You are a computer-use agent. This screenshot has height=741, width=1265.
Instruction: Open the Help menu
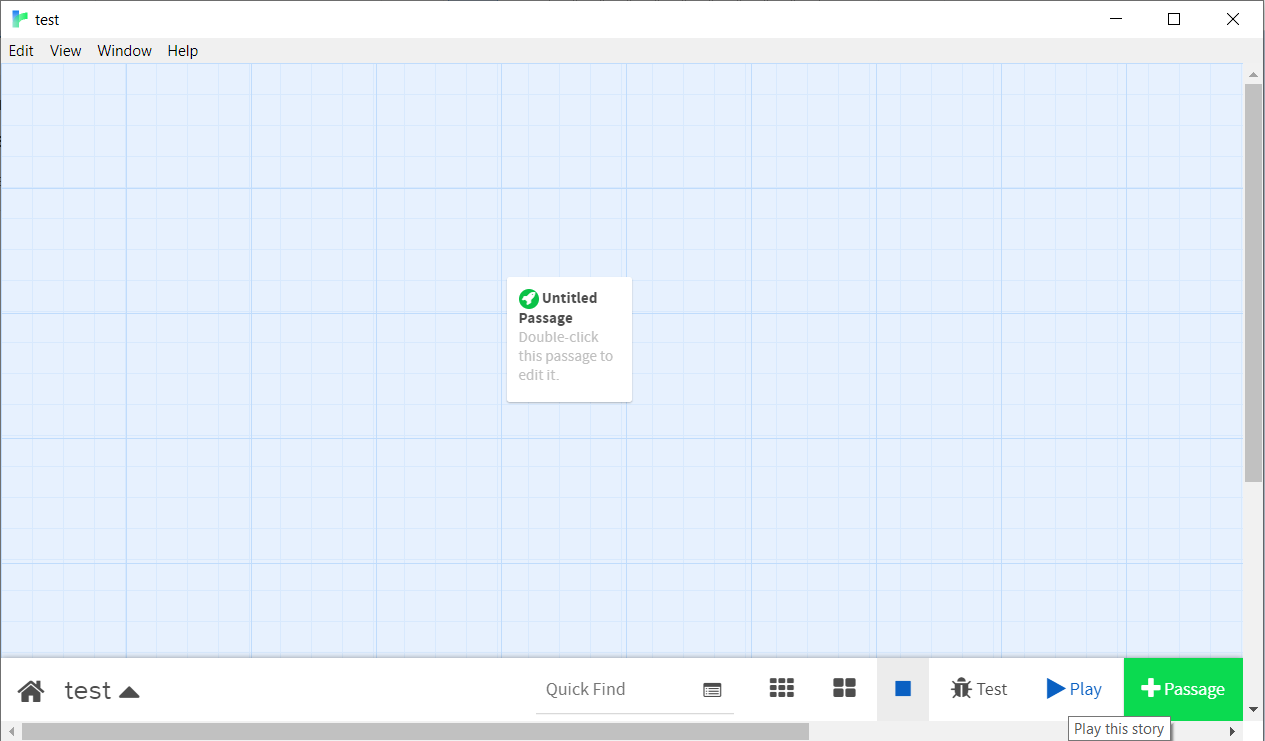click(x=183, y=51)
